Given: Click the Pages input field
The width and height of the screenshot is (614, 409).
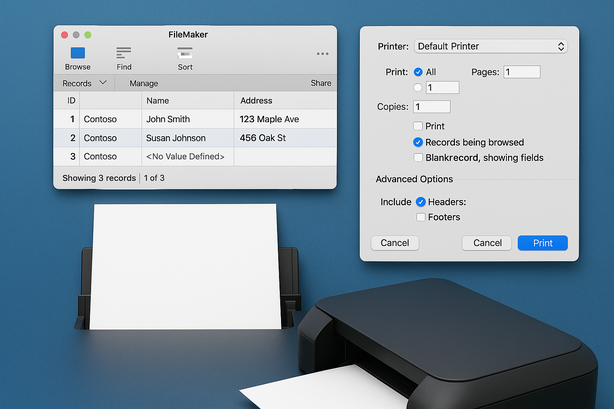Looking at the screenshot, I should click(x=522, y=72).
